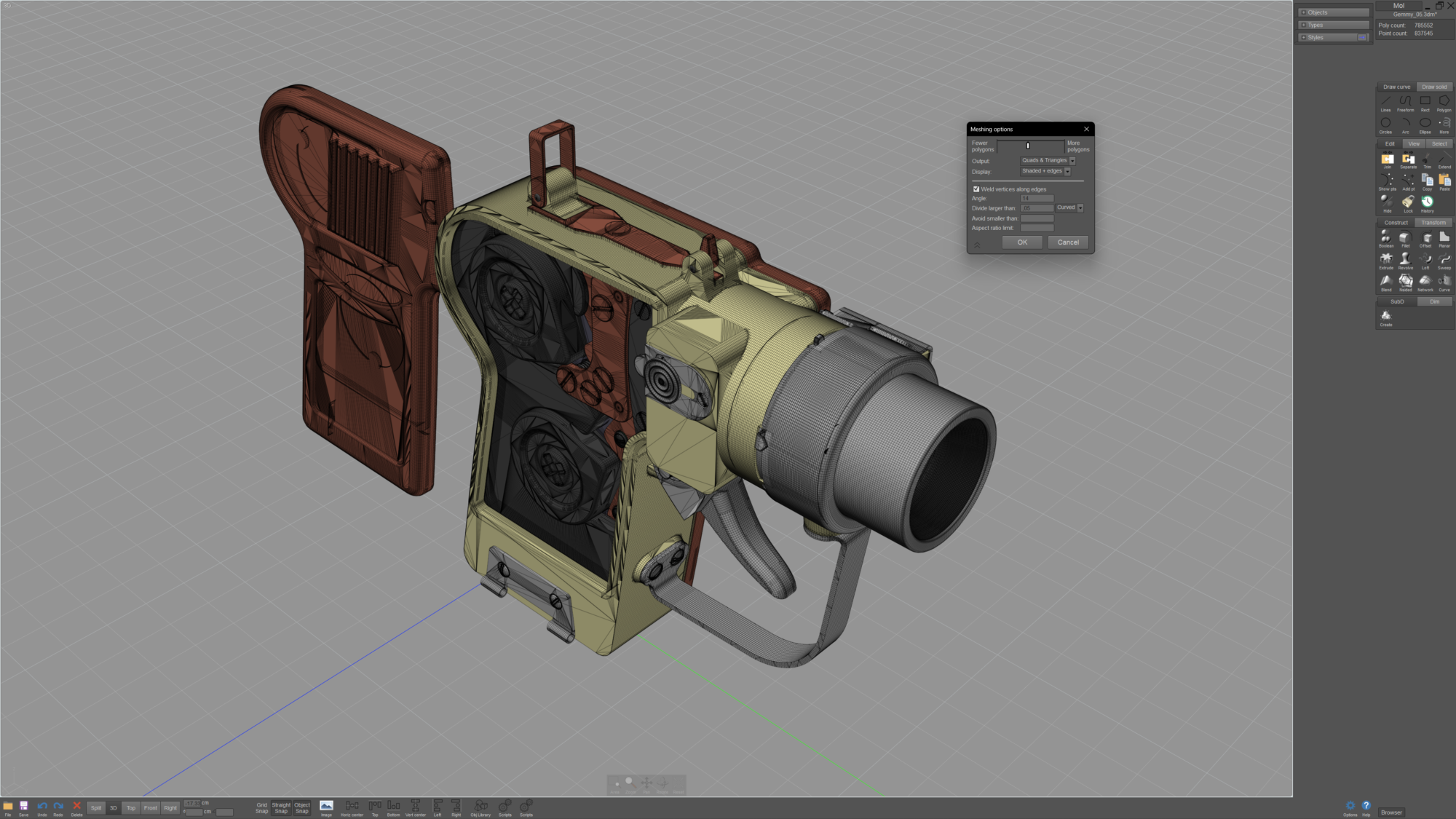Open the History tool
This screenshot has height=819, width=1456.
(1427, 202)
